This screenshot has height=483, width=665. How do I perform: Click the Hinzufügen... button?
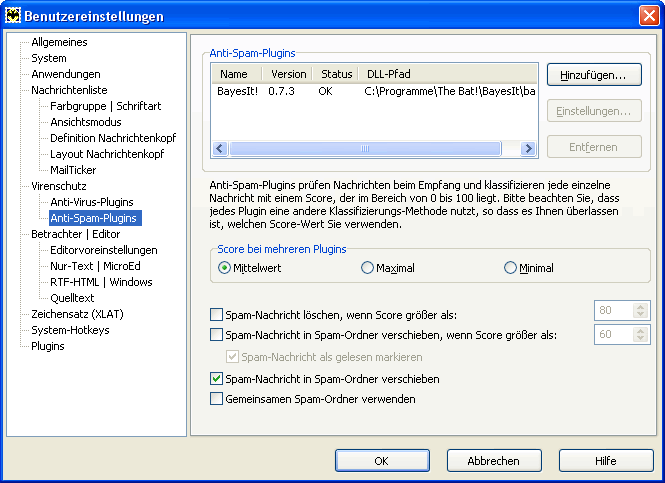click(x=594, y=75)
